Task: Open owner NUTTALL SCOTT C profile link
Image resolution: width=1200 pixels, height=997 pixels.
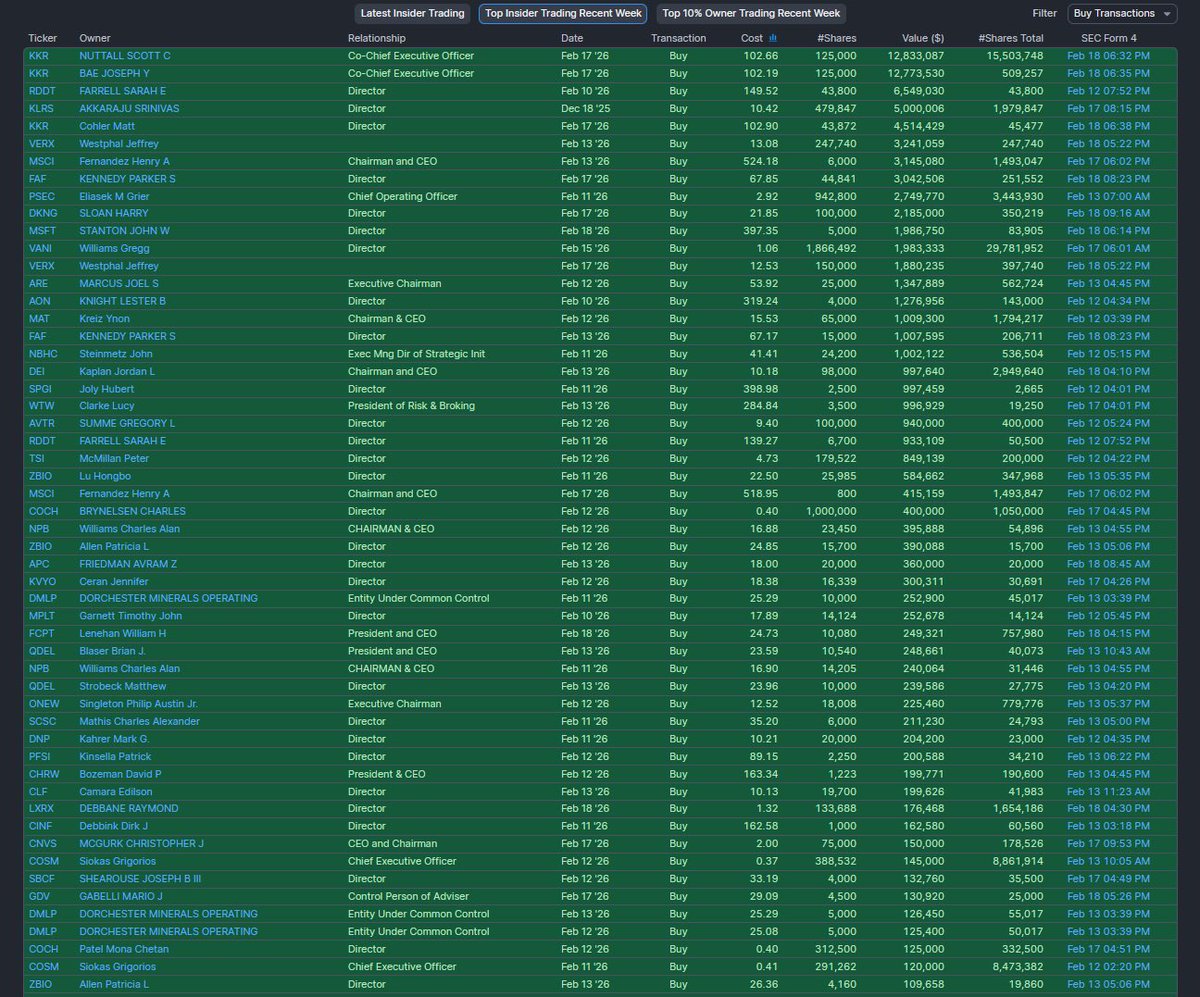Action: (x=125, y=56)
